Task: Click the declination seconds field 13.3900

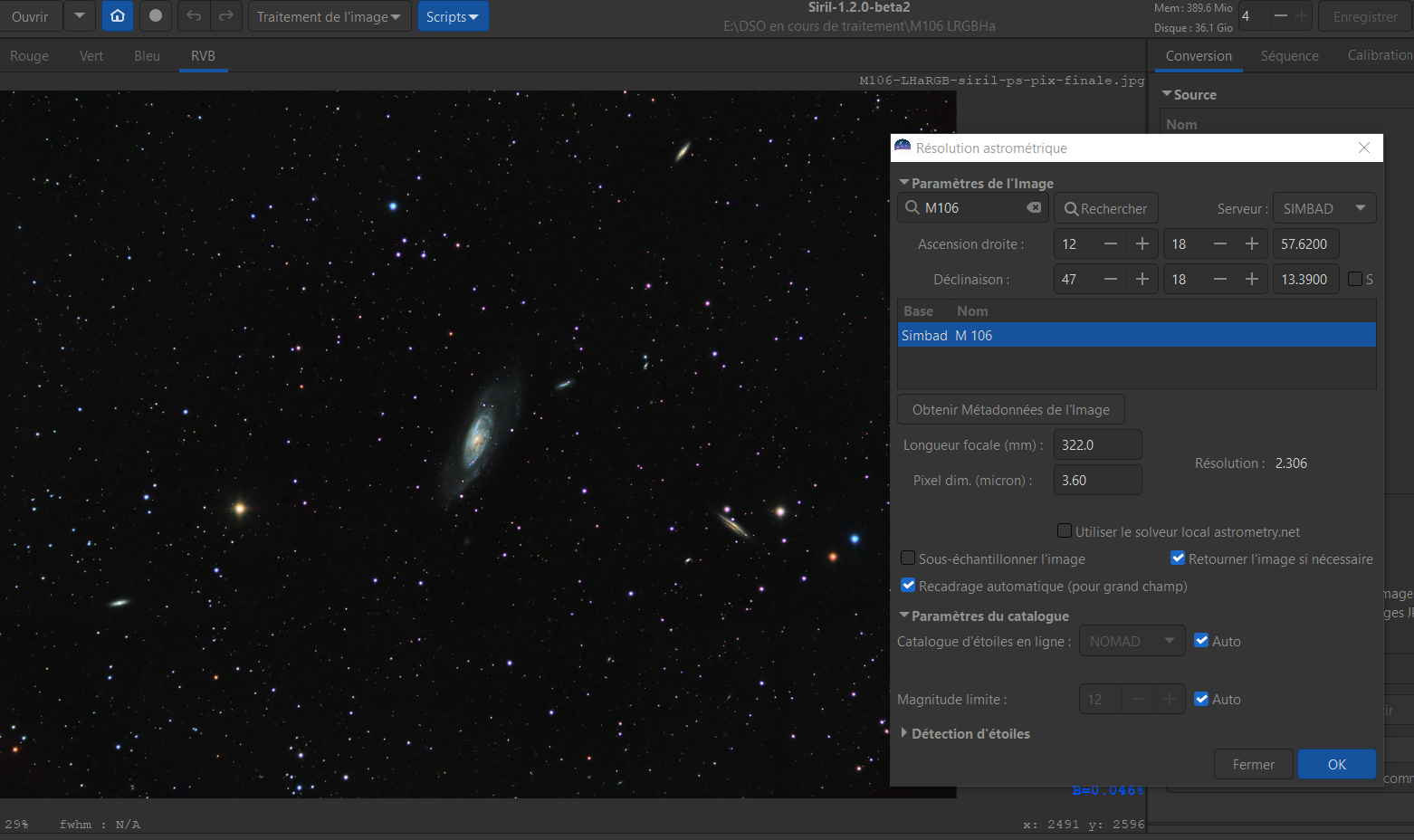Action: (x=1305, y=280)
